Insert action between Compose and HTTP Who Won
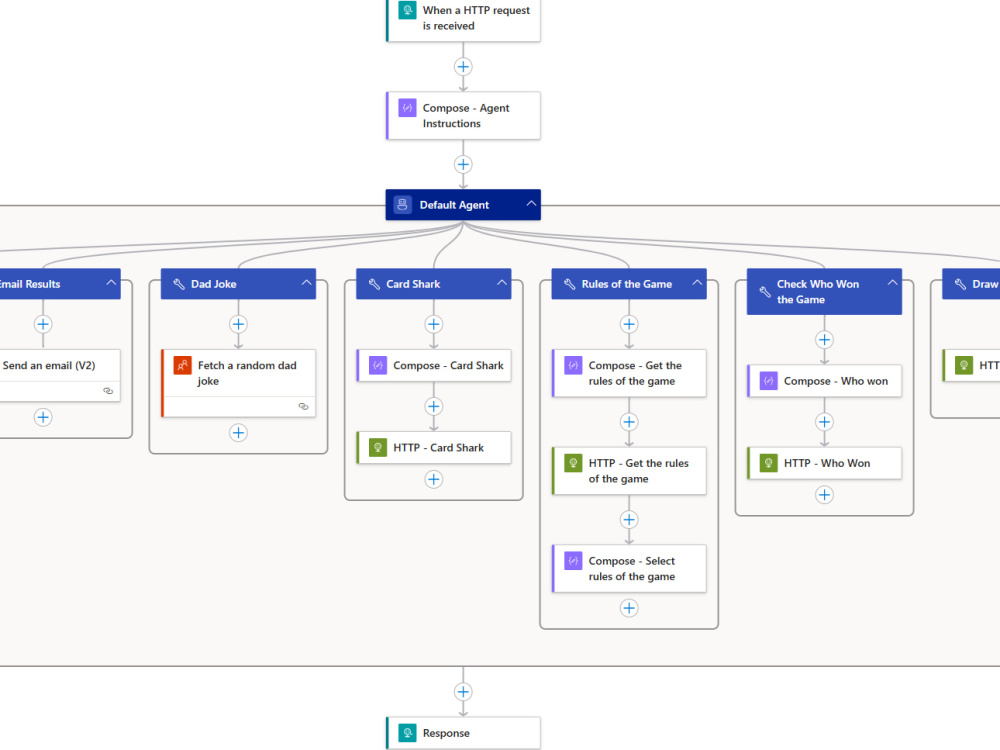Viewport: 1000px width, 750px height. (x=824, y=422)
